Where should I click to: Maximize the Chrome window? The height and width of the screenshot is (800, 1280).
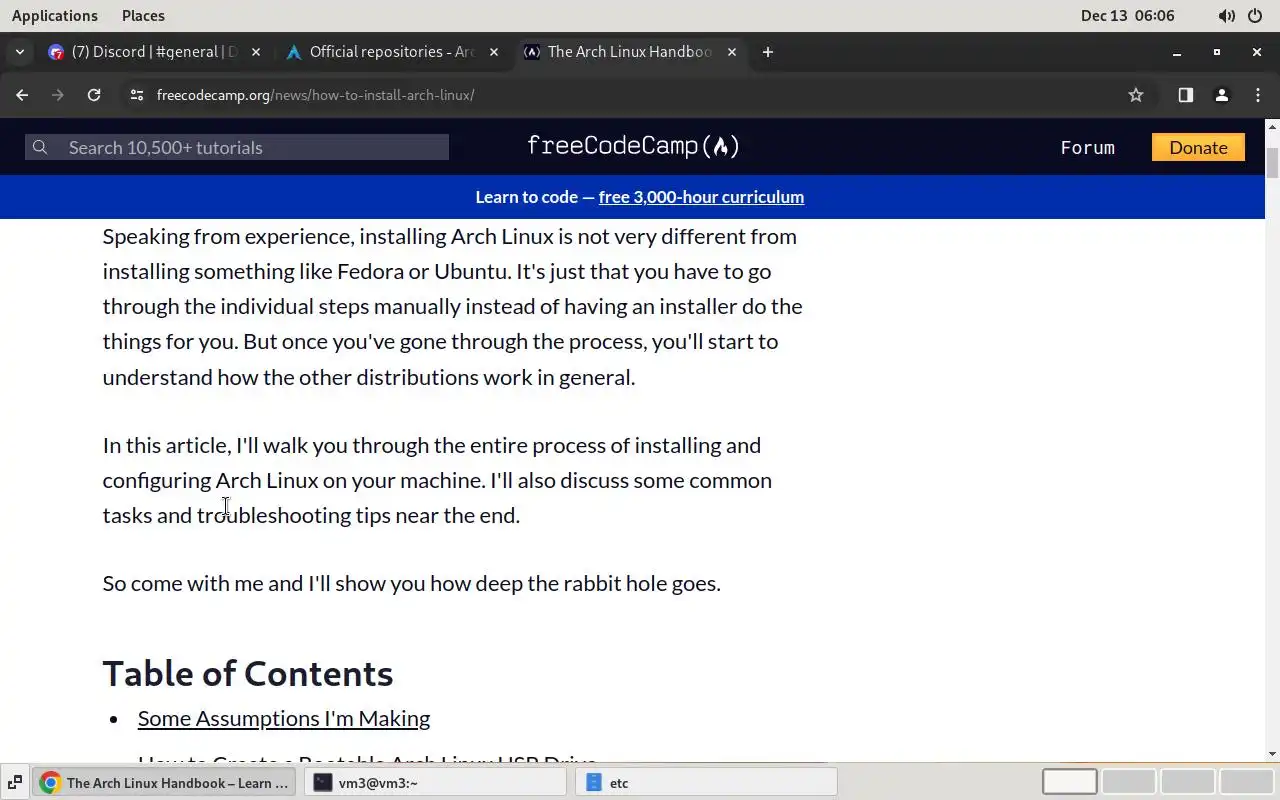pyautogui.click(x=1217, y=52)
